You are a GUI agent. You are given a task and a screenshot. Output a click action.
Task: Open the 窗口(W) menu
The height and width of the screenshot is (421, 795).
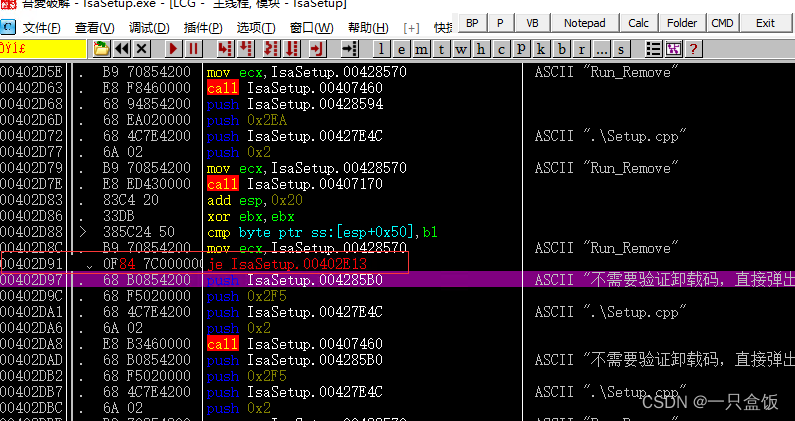(x=311, y=27)
